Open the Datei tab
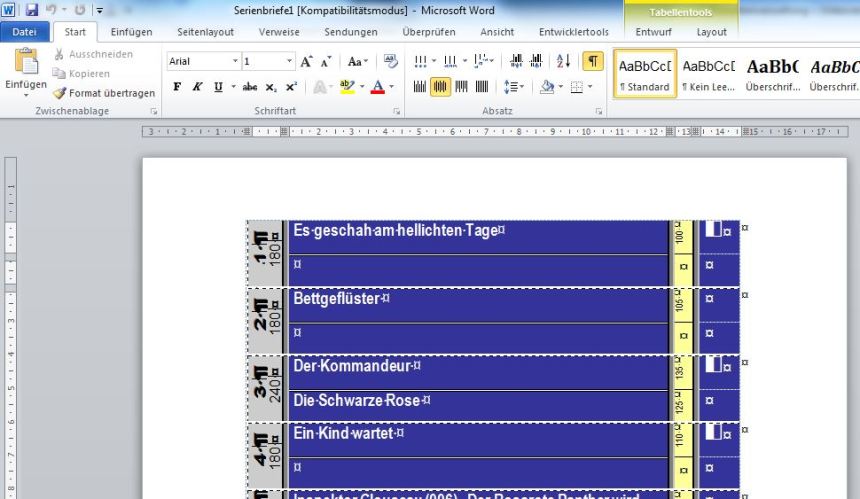This screenshot has width=860, height=499. pyautogui.click(x=25, y=32)
